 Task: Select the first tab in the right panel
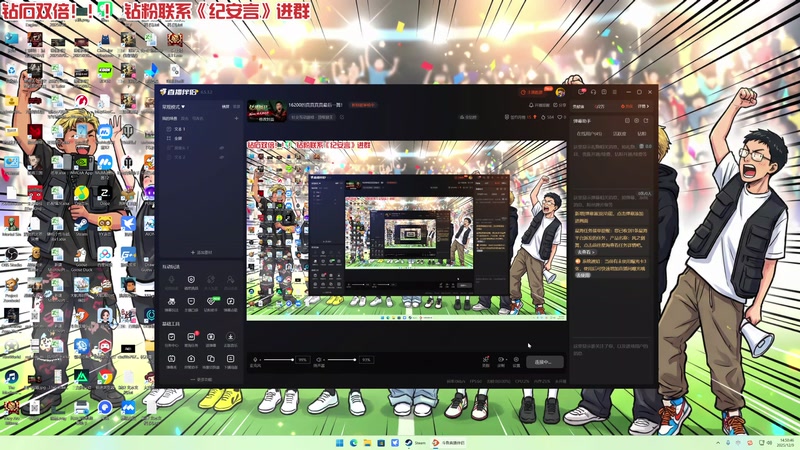578,107
